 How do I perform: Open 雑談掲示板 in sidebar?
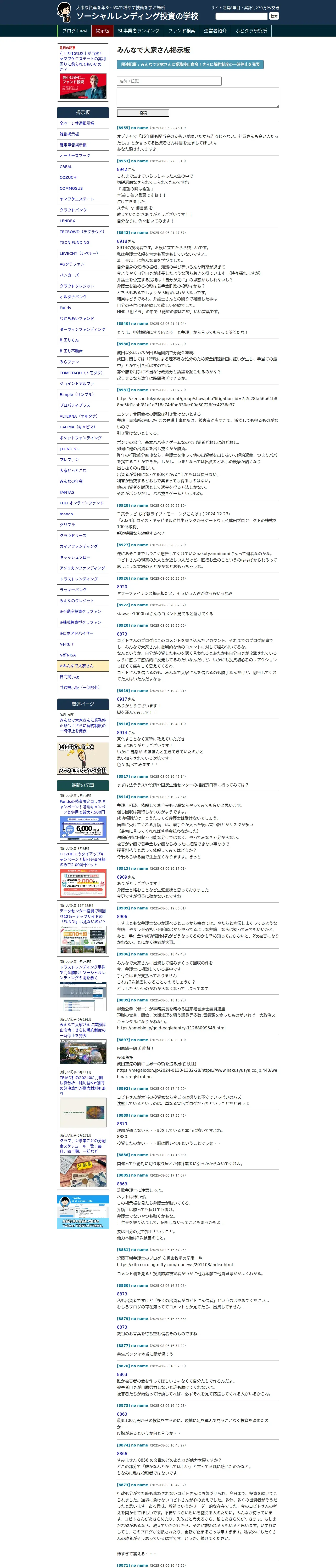click(83, 134)
